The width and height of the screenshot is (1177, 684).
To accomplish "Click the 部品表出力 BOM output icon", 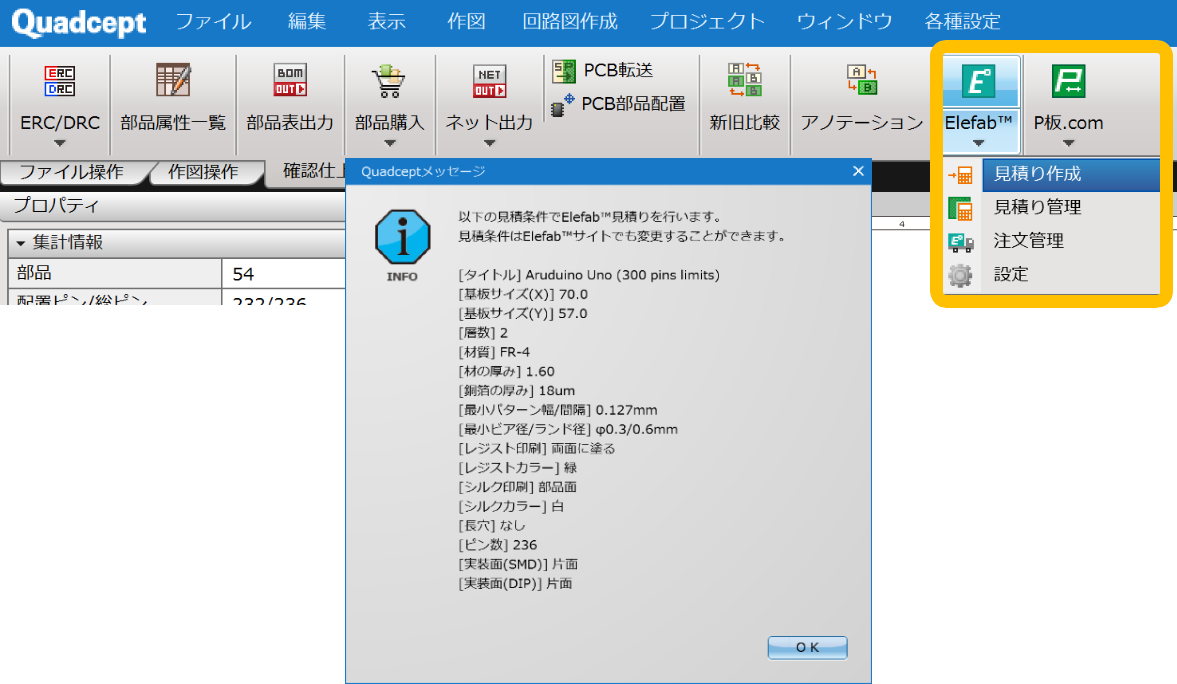I will (290, 80).
